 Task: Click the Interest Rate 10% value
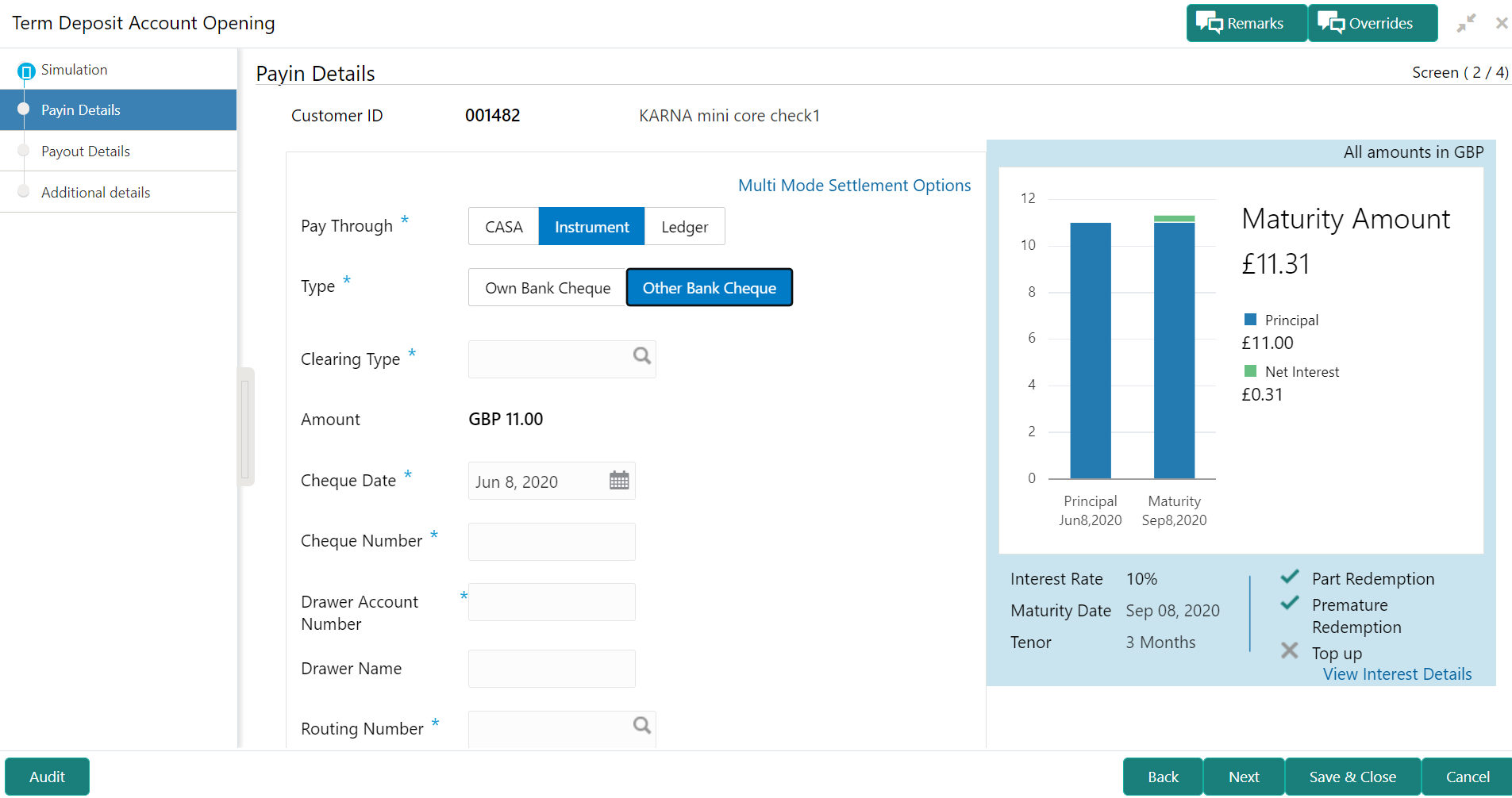[x=1141, y=579]
